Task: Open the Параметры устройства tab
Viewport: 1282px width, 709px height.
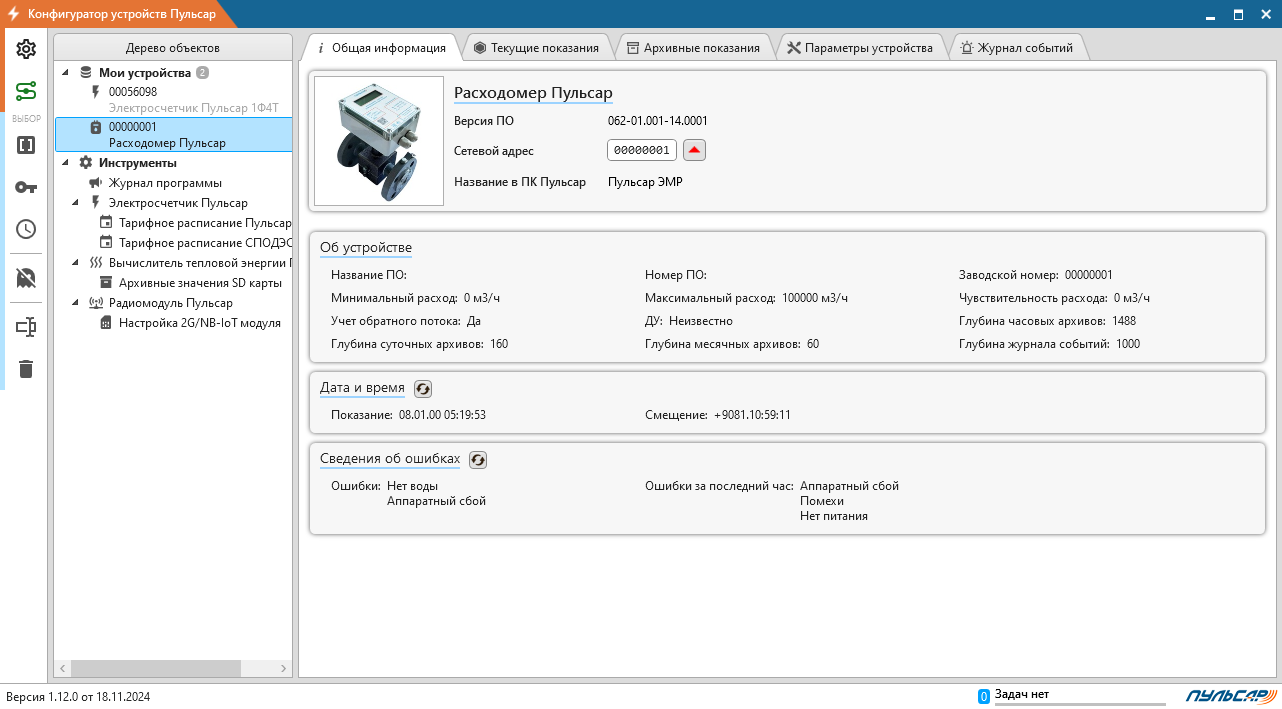Action: click(860, 47)
